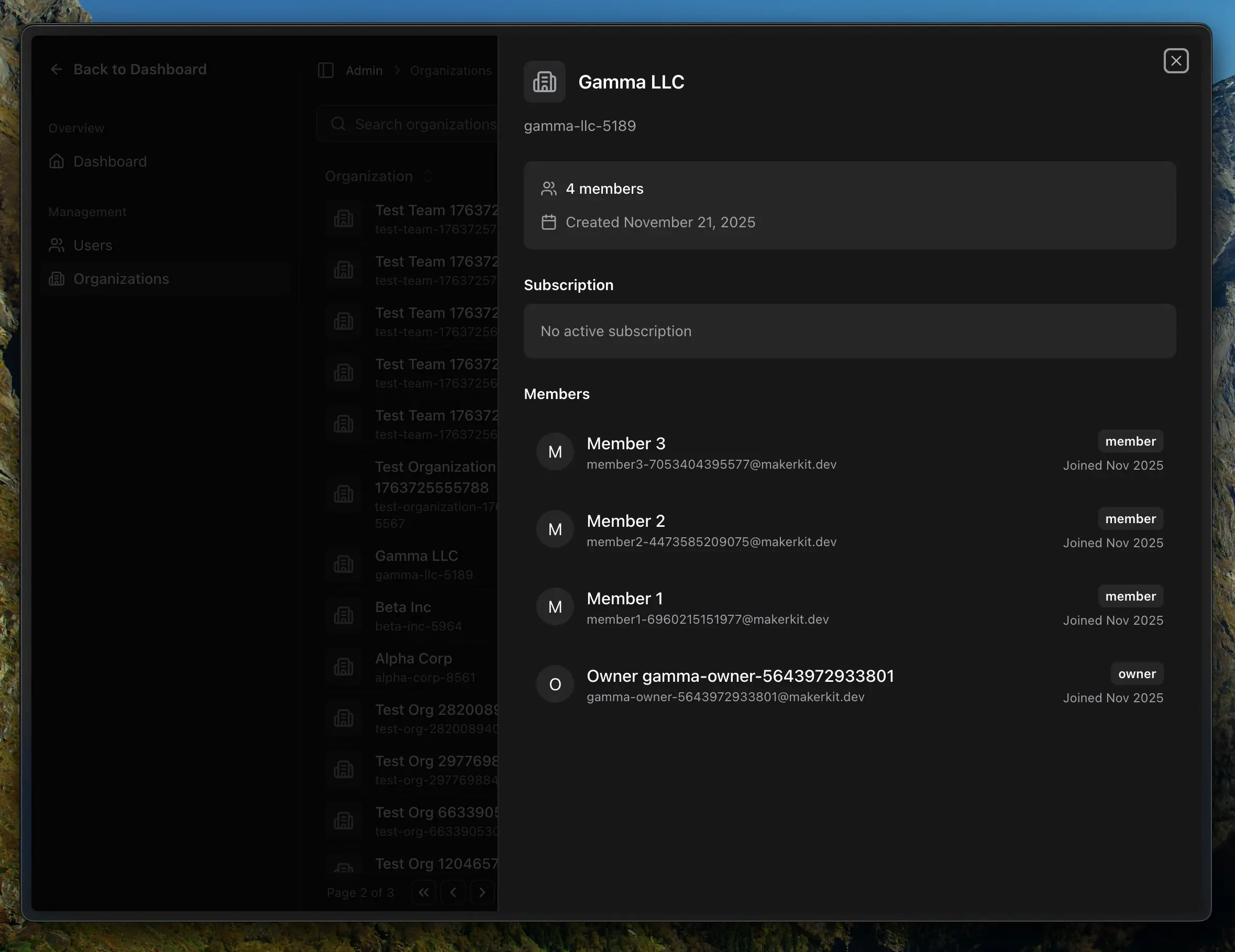The width and height of the screenshot is (1235, 952).
Task: Click the owner role badge
Action: 1137,674
